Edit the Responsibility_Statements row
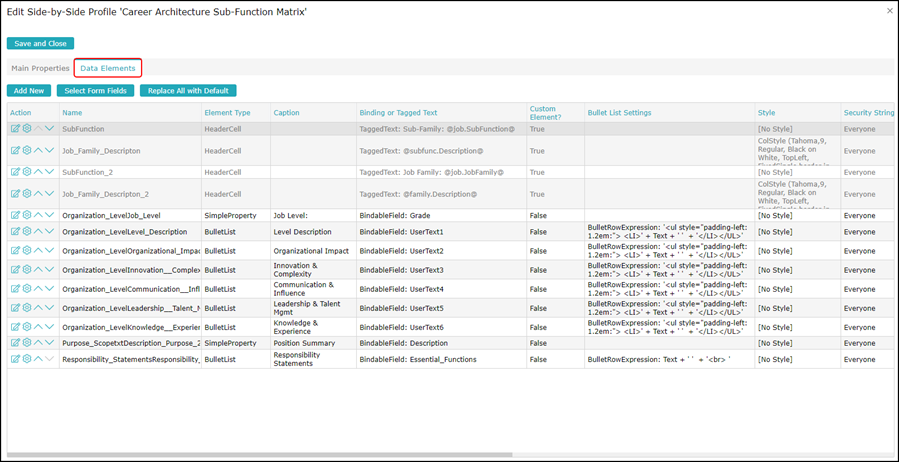899x462 pixels. tap(15, 359)
